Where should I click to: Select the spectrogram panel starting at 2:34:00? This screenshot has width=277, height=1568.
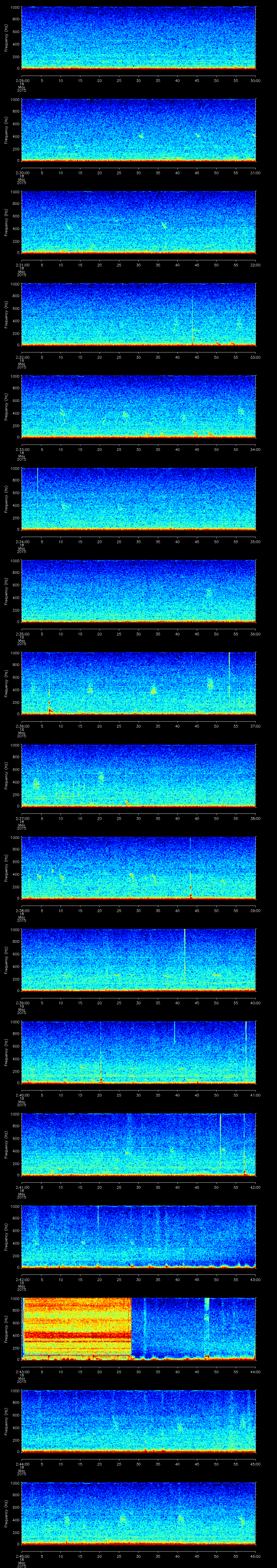tap(138, 499)
